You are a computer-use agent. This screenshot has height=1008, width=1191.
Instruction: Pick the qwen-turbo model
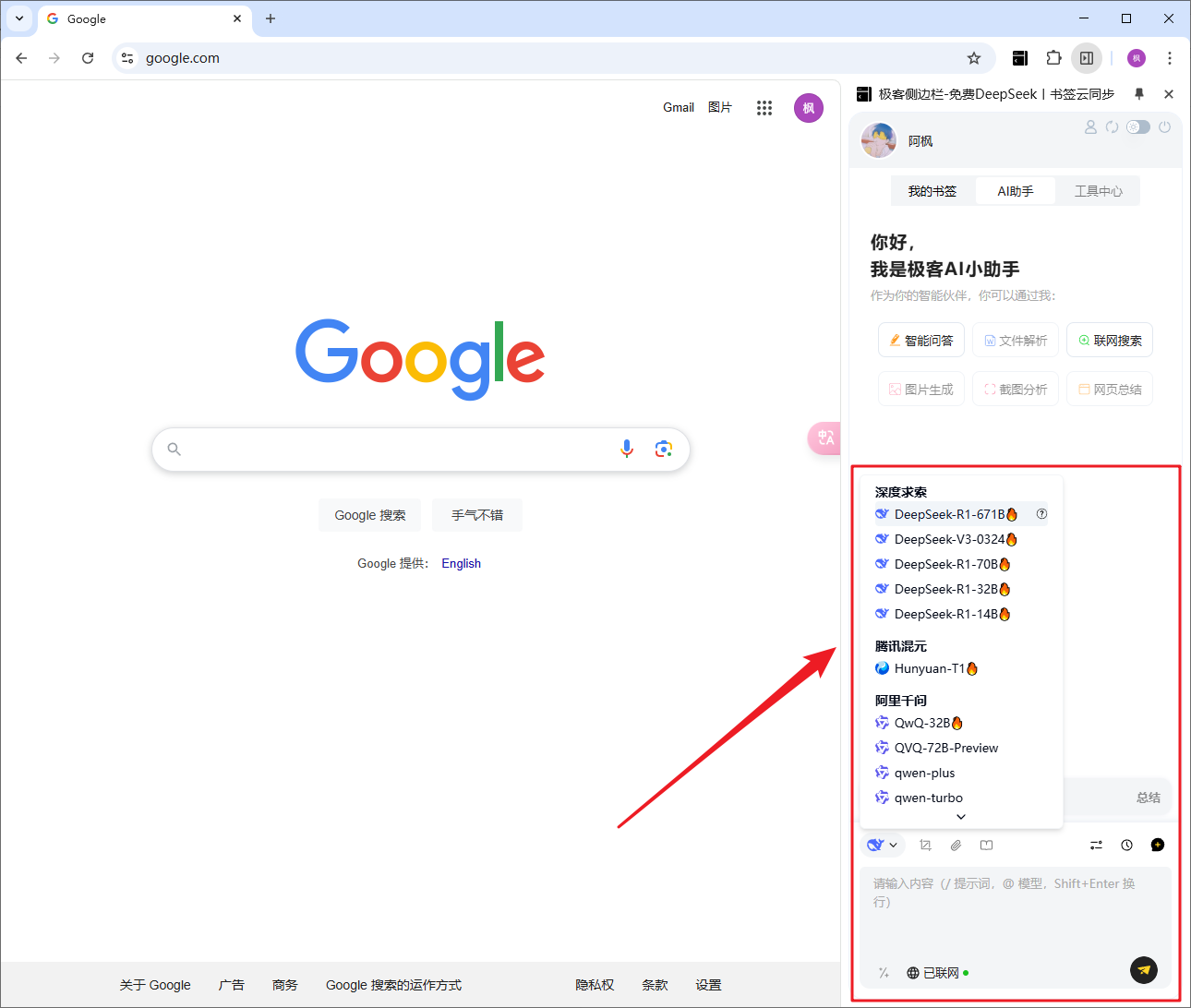pos(960,798)
